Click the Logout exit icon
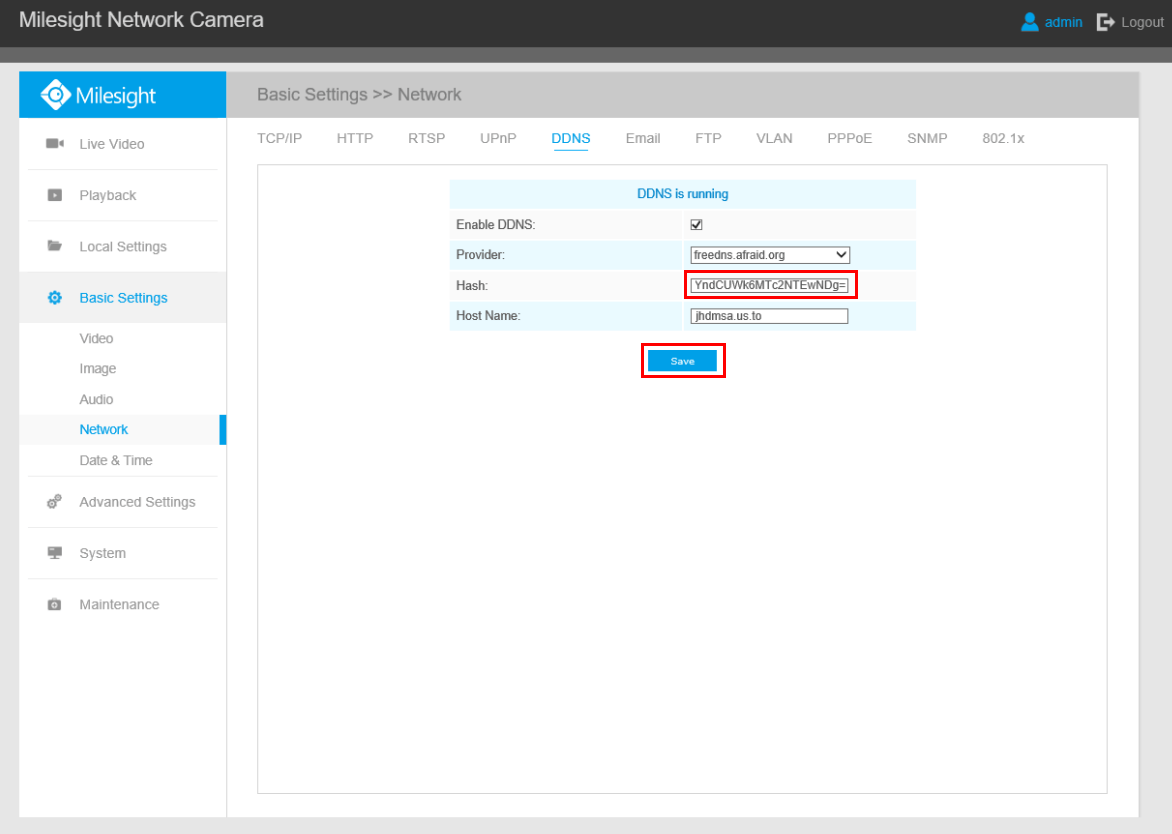Image resolution: width=1172 pixels, height=834 pixels. (1105, 22)
